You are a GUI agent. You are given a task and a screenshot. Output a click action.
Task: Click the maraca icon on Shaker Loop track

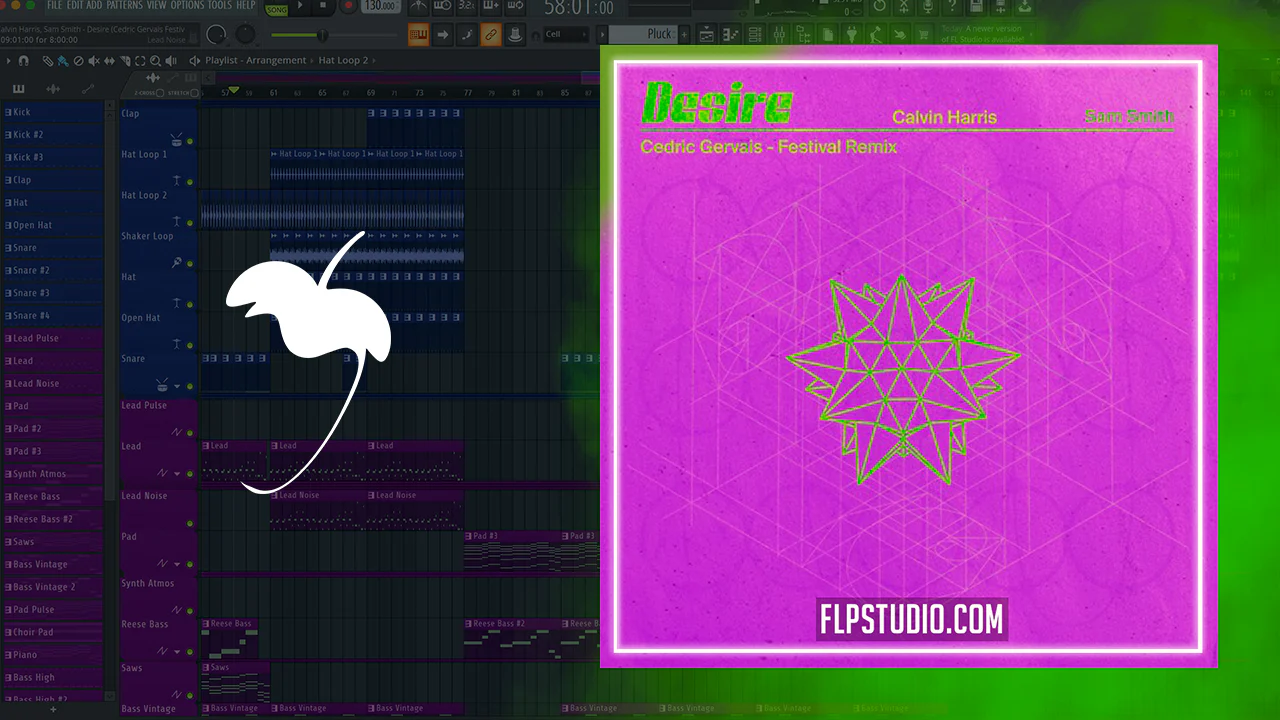click(176, 262)
